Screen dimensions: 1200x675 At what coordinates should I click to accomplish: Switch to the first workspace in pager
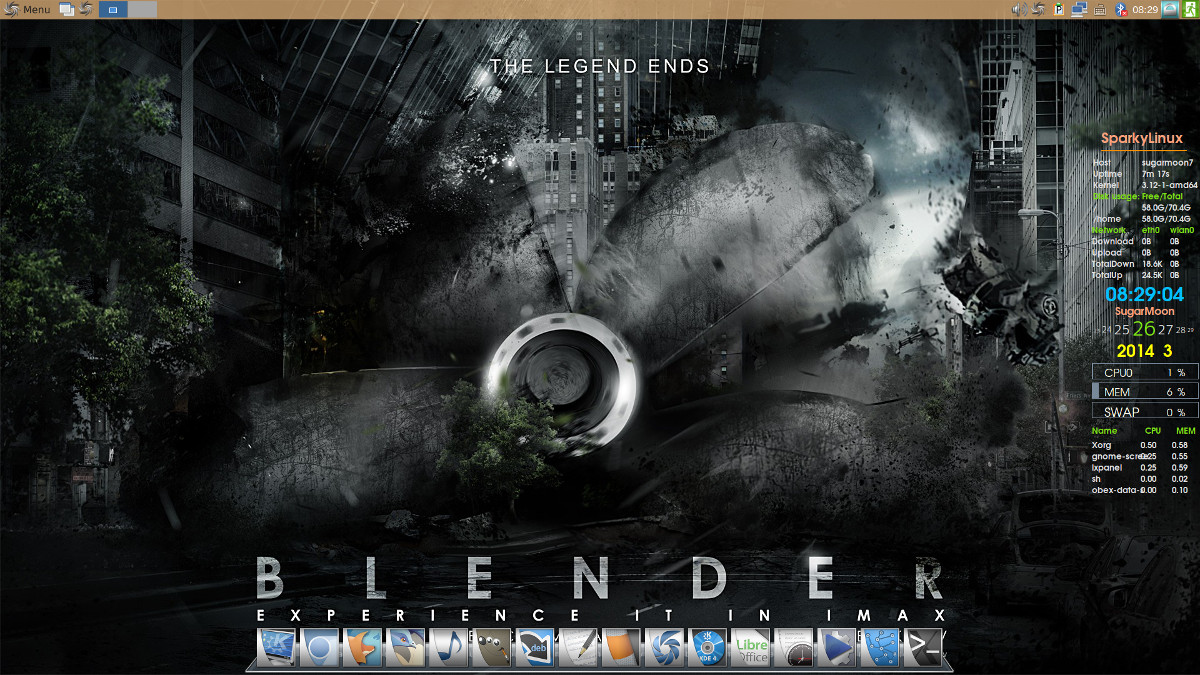[112, 9]
